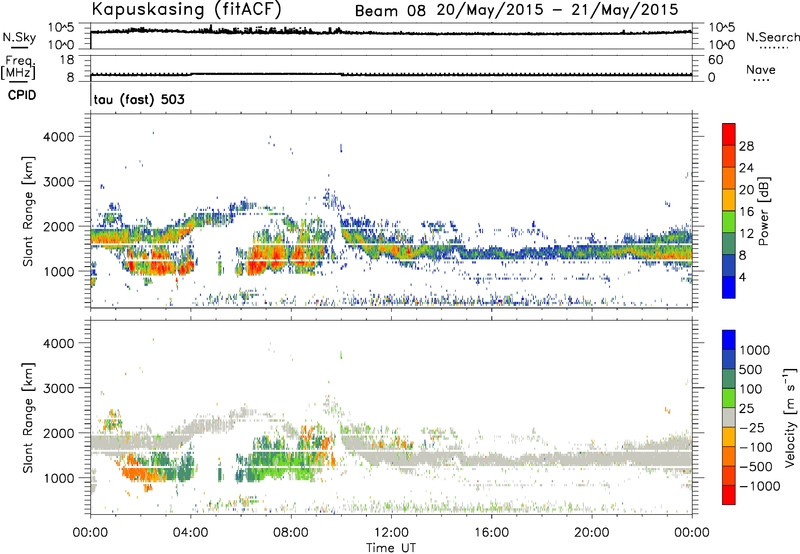Screen dimensions: 800x554
Task: Select the tau (fast) 503 text
Action: point(139,99)
